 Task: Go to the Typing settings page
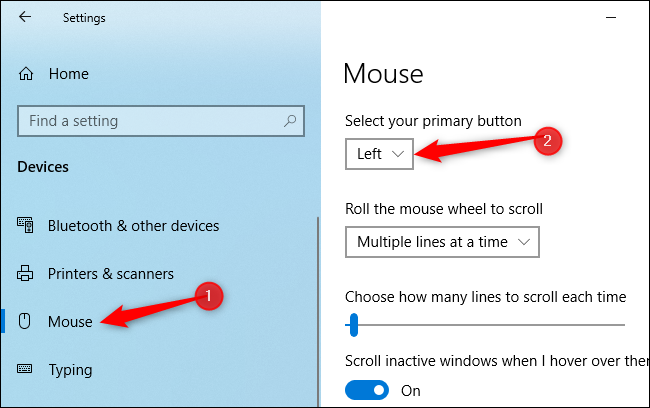click(x=70, y=370)
